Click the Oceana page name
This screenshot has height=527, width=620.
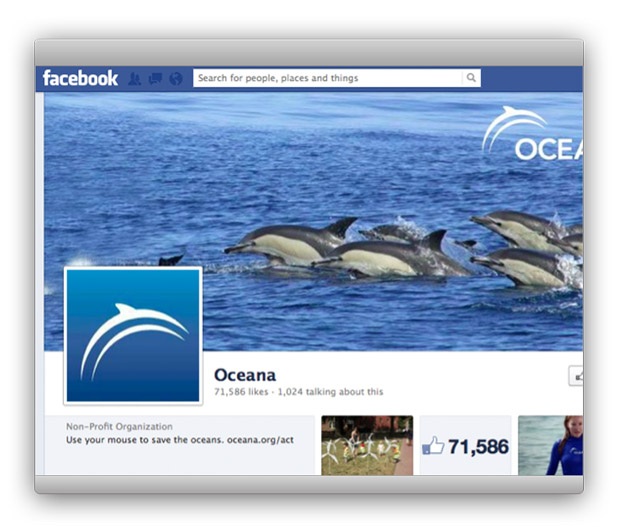coord(245,375)
